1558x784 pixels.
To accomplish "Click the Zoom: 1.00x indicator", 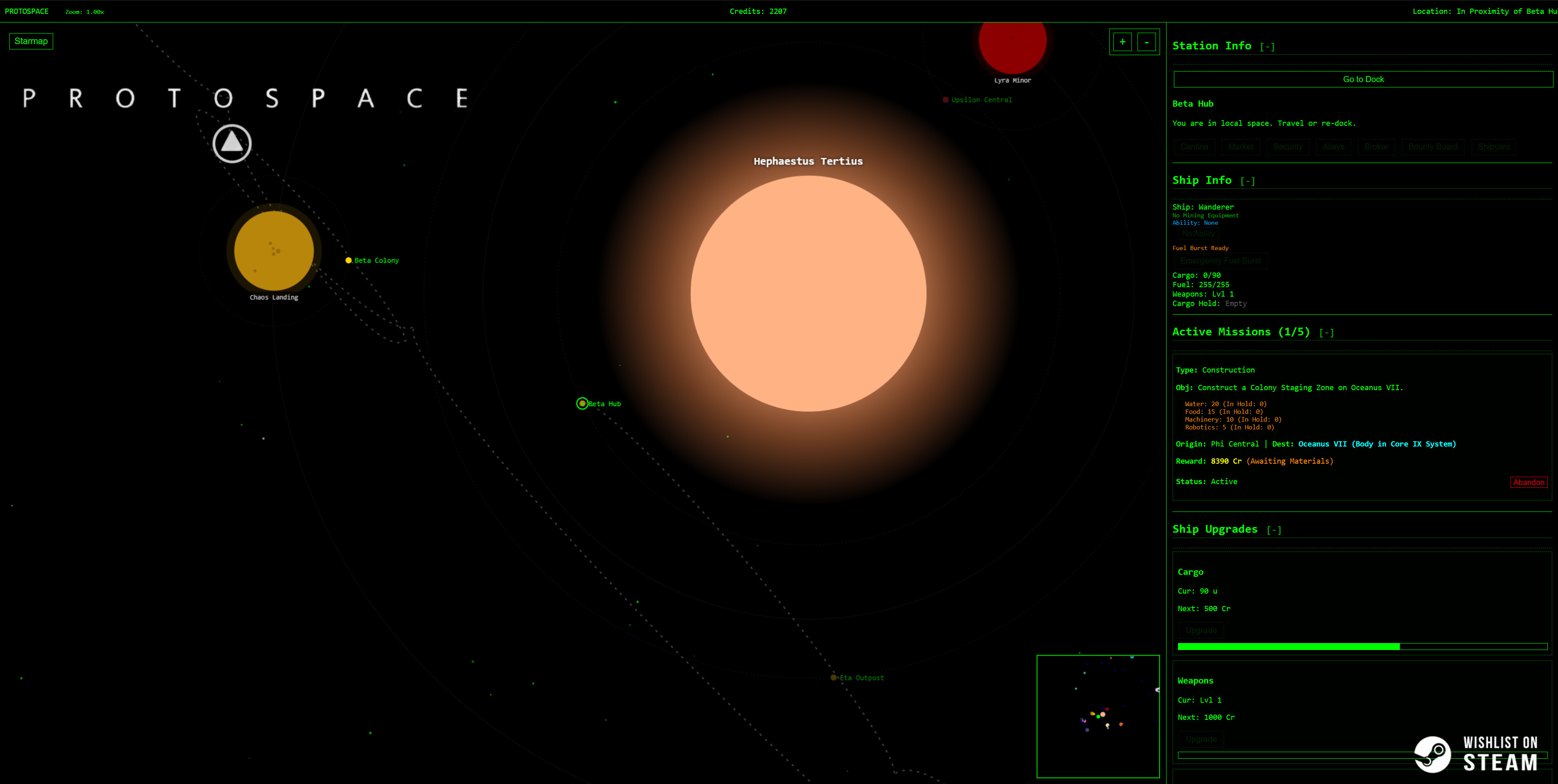I will pos(85,12).
